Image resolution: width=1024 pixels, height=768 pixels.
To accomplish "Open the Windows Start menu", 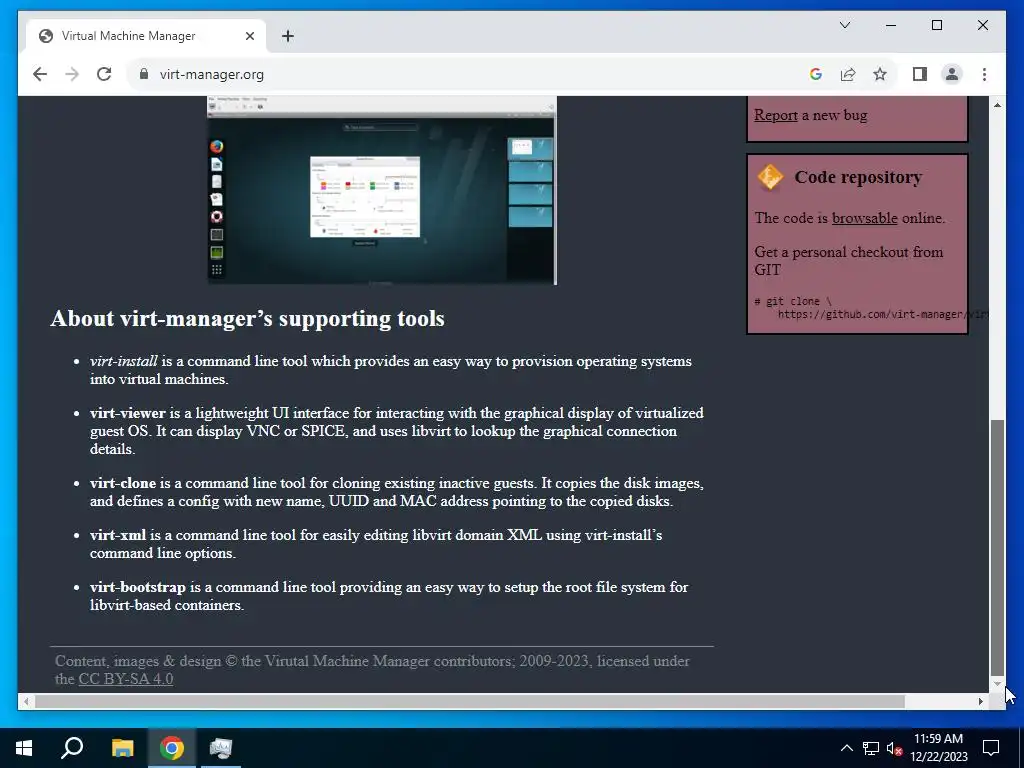I will point(24,748).
